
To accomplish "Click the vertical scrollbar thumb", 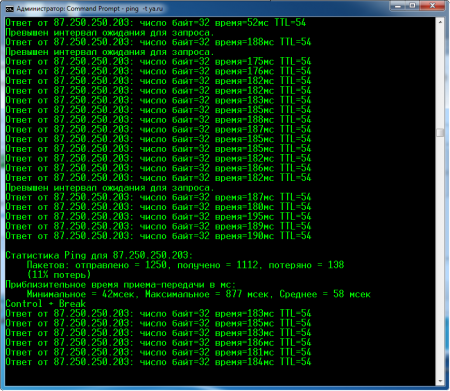I will point(440,133).
